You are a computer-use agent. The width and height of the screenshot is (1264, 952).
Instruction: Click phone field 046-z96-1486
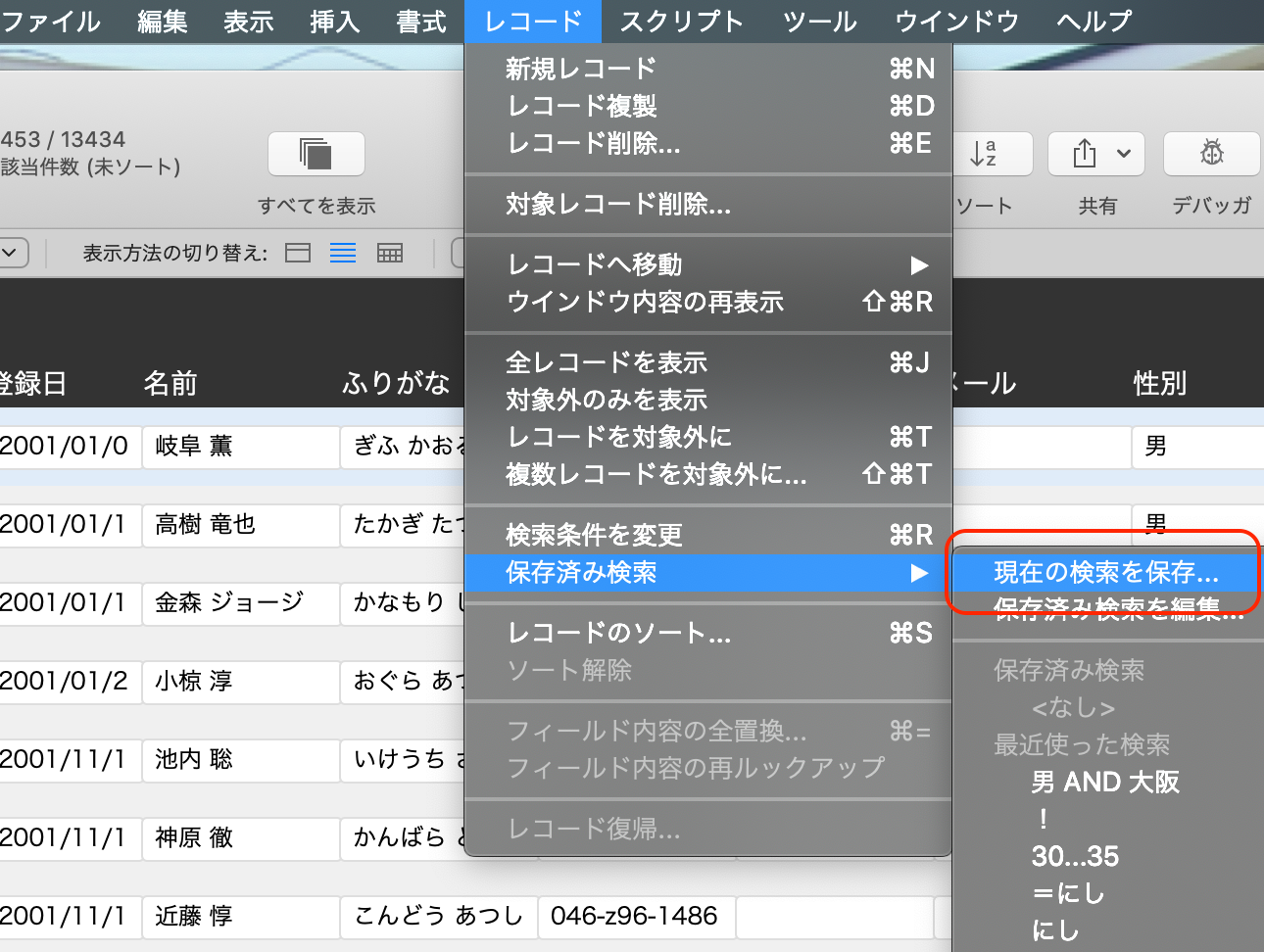point(637,917)
